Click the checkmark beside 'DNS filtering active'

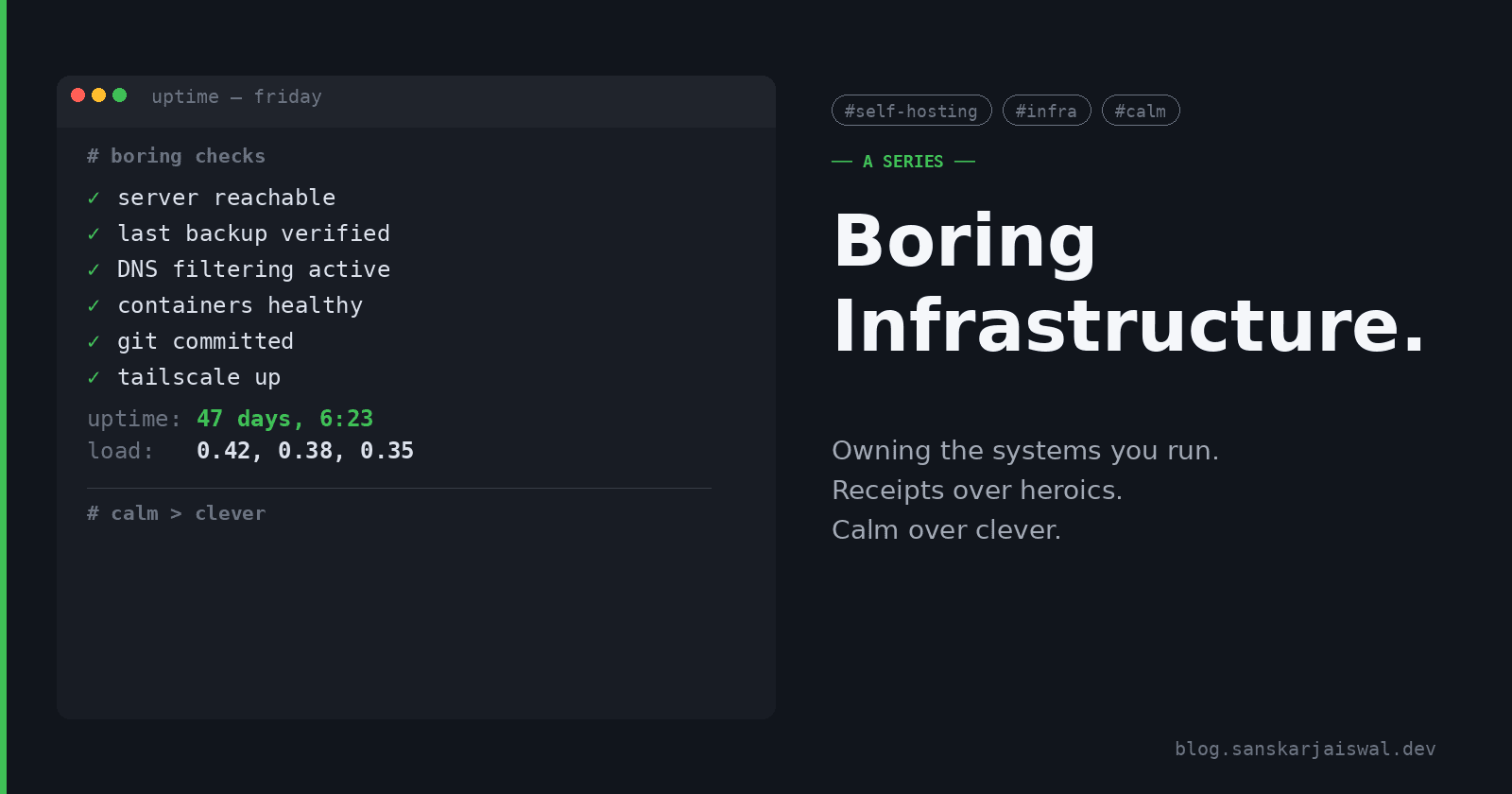94,269
